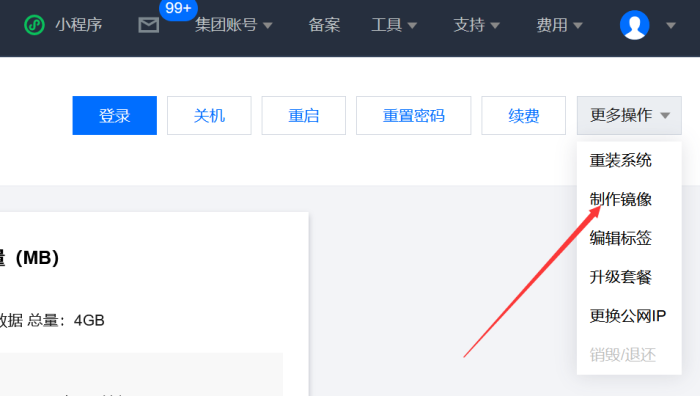Select 编辑标签 from the menu
This screenshot has height=396, width=700.
point(629,238)
